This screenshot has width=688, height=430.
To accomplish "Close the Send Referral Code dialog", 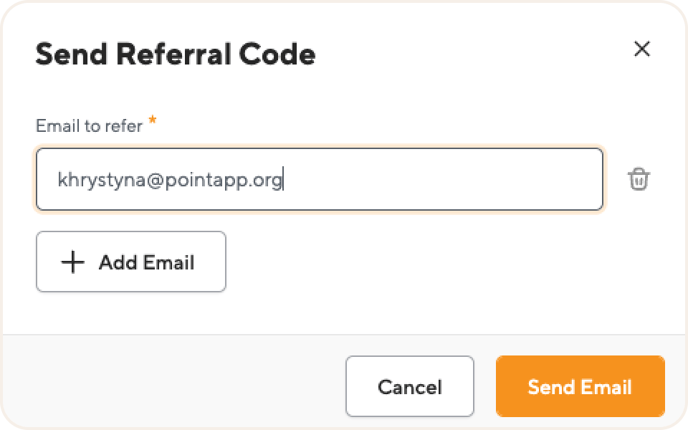I will pyautogui.click(x=641, y=49).
